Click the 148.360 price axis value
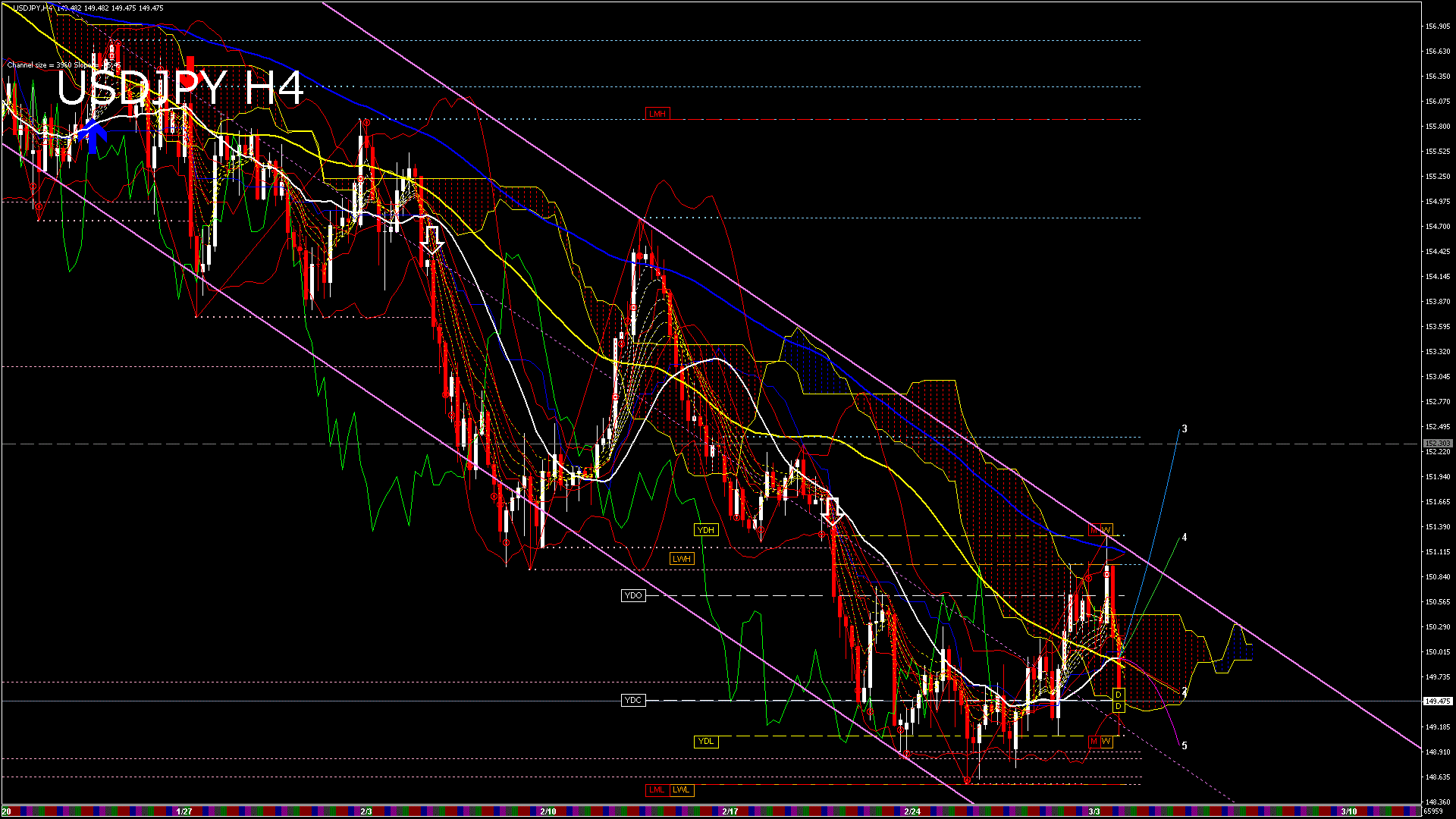Viewport: 1456px width, 819px height. 1438,802
